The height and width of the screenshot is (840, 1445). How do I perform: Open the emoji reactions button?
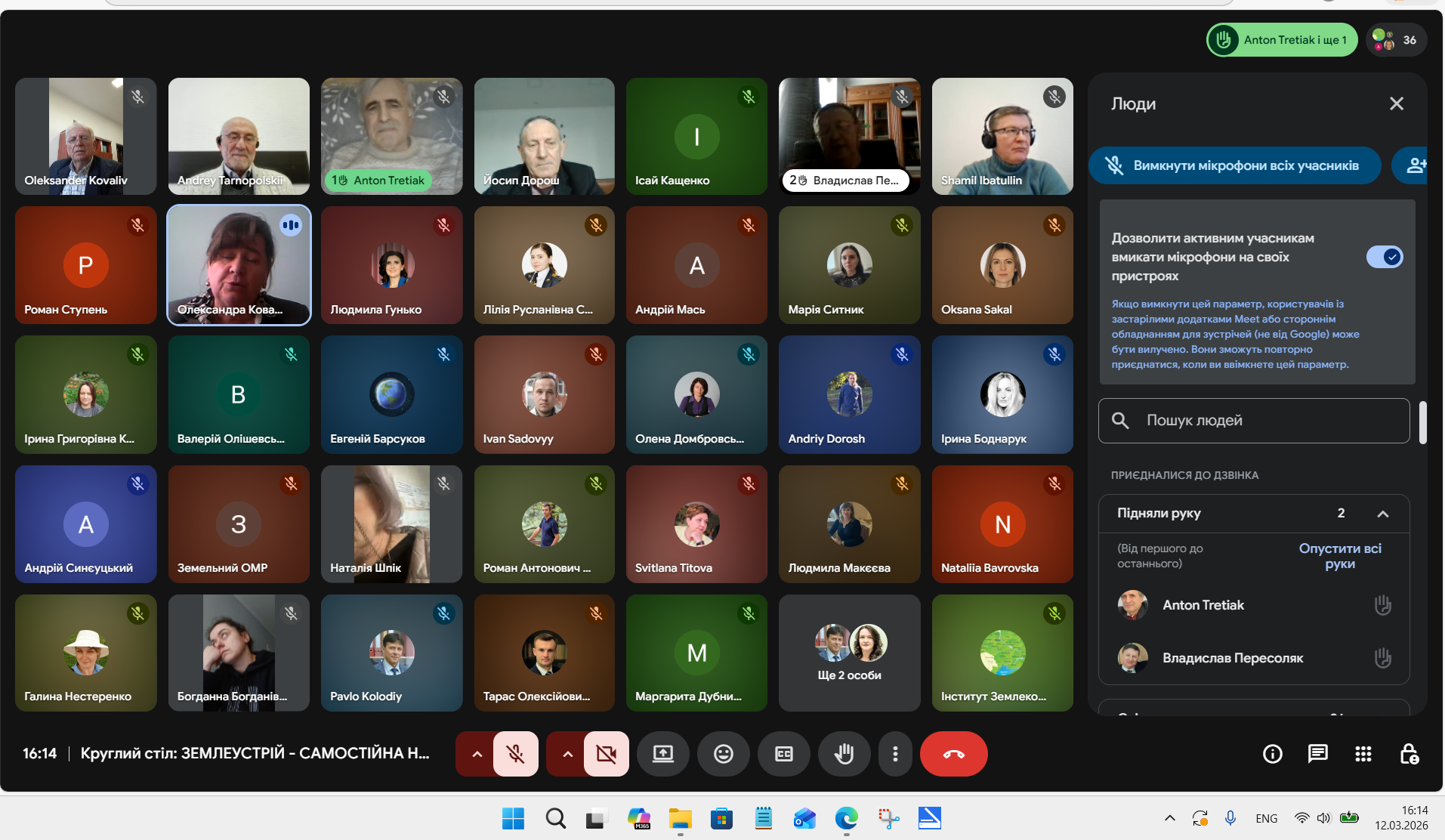coord(723,754)
